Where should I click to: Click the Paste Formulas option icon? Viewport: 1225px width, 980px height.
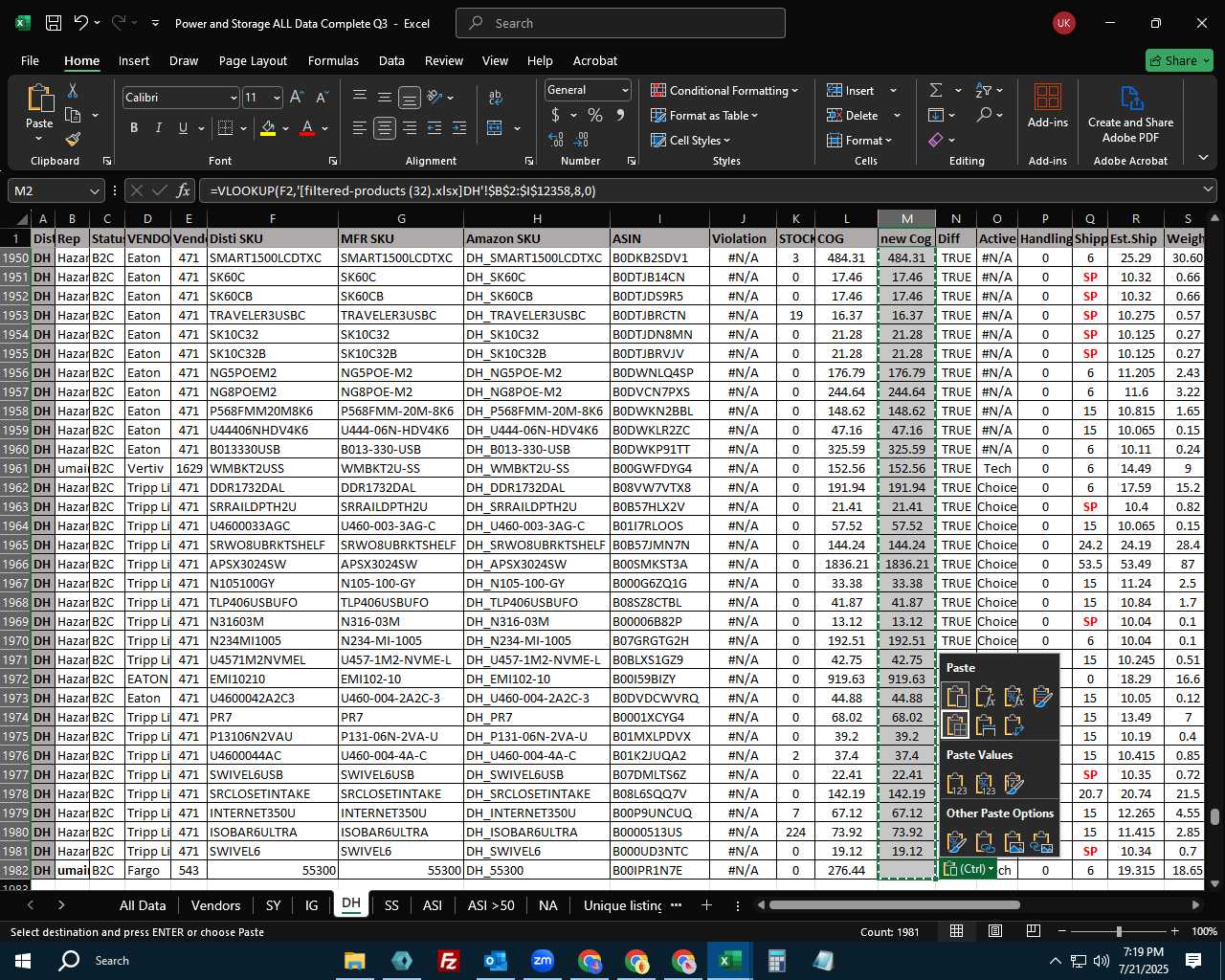pos(985,697)
